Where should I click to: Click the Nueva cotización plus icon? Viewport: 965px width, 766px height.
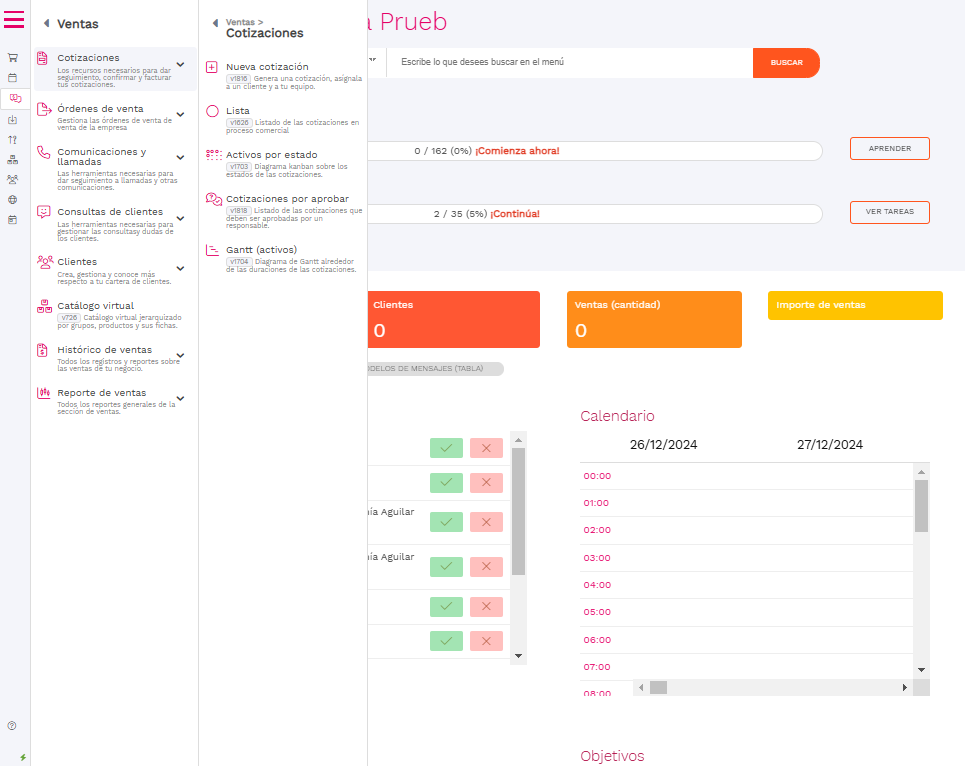tap(212, 68)
